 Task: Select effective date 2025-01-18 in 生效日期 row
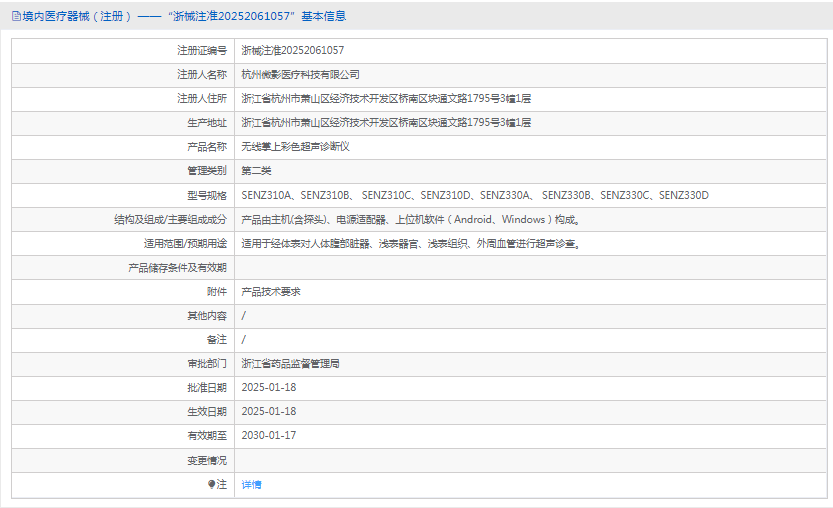[269, 412]
